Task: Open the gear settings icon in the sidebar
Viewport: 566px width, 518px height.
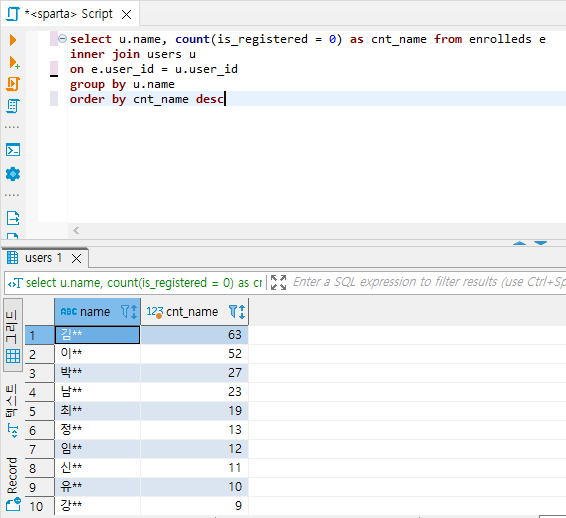Action: point(13,174)
